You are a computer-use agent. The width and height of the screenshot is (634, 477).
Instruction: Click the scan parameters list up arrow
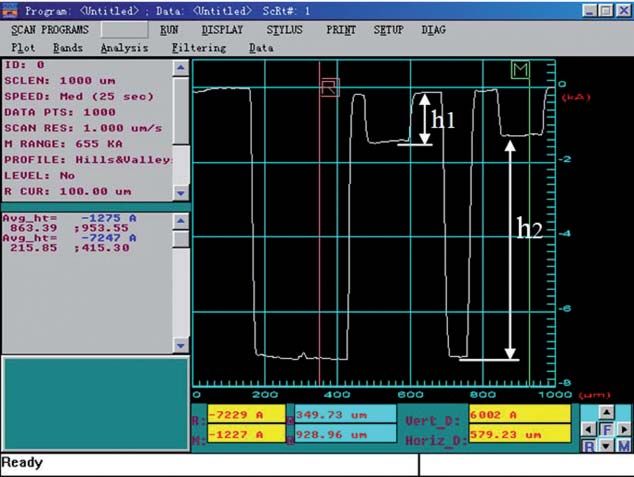click(x=181, y=68)
